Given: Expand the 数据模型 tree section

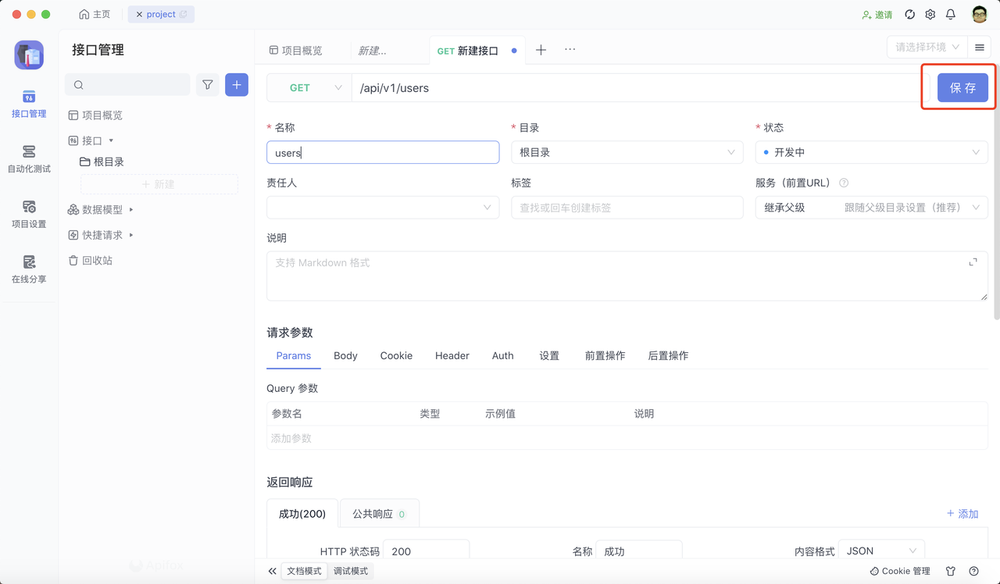Looking at the screenshot, I should [x=104, y=209].
